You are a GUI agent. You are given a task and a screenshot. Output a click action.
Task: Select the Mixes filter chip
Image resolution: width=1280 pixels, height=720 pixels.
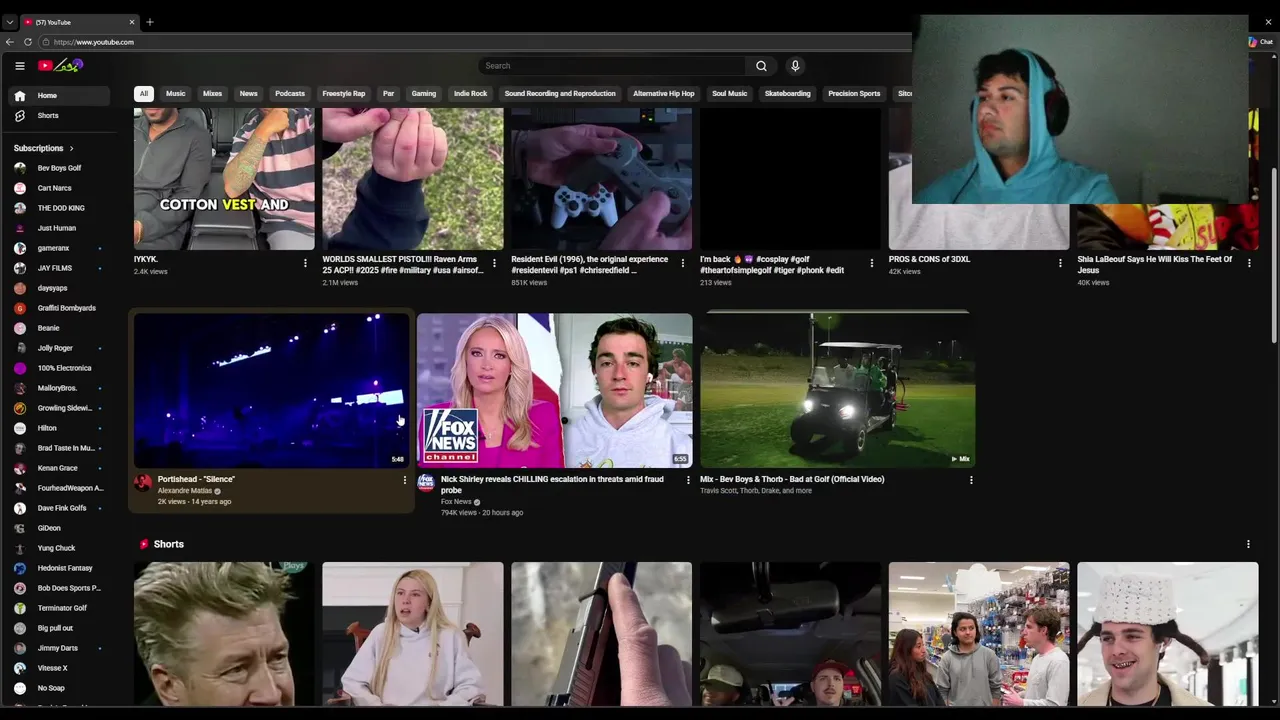click(x=212, y=94)
